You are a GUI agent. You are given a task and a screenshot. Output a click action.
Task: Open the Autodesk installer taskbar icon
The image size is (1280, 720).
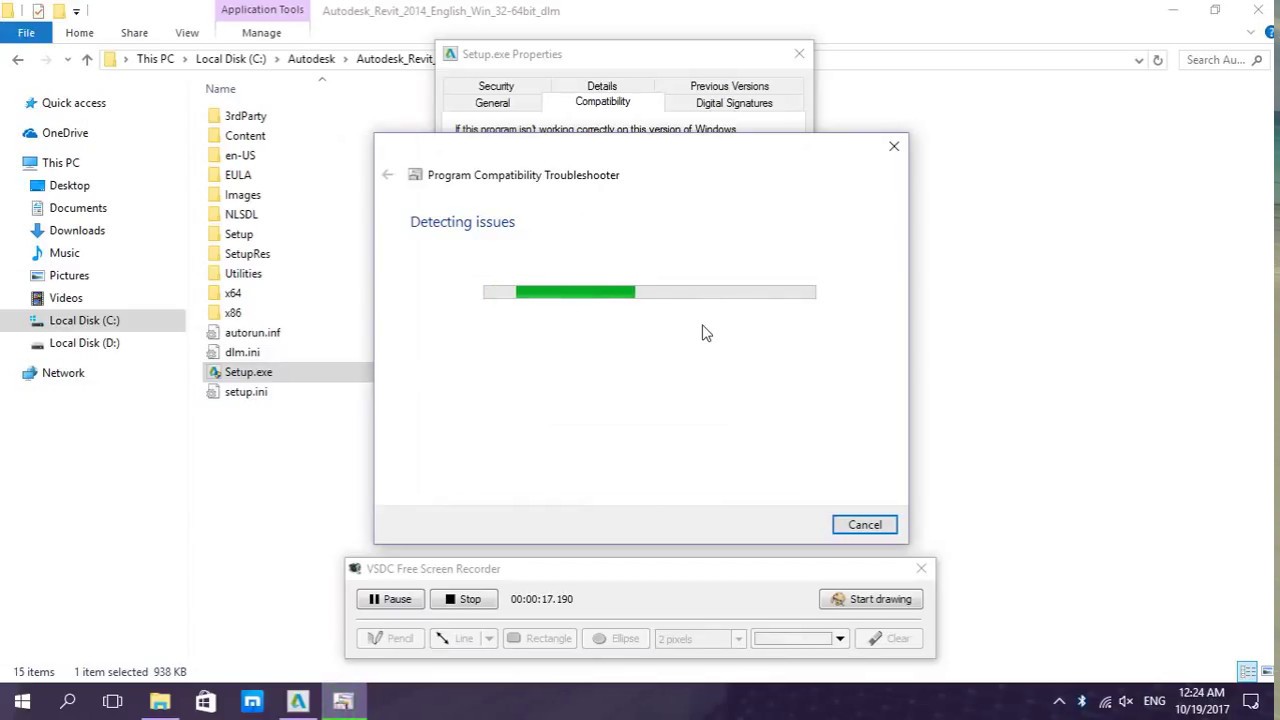click(297, 702)
